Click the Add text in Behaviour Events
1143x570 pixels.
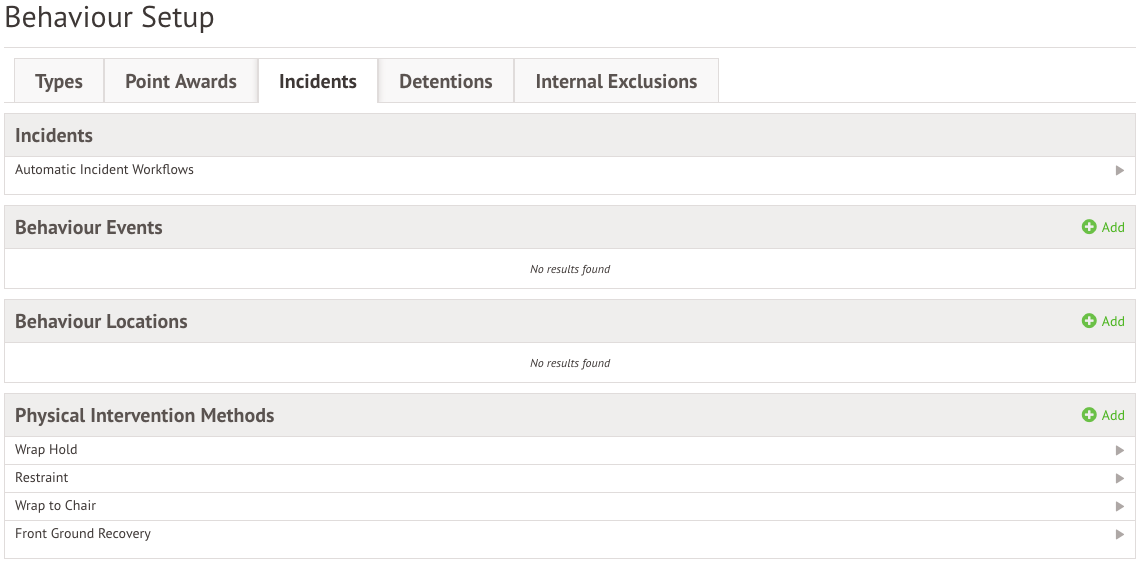point(1113,227)
